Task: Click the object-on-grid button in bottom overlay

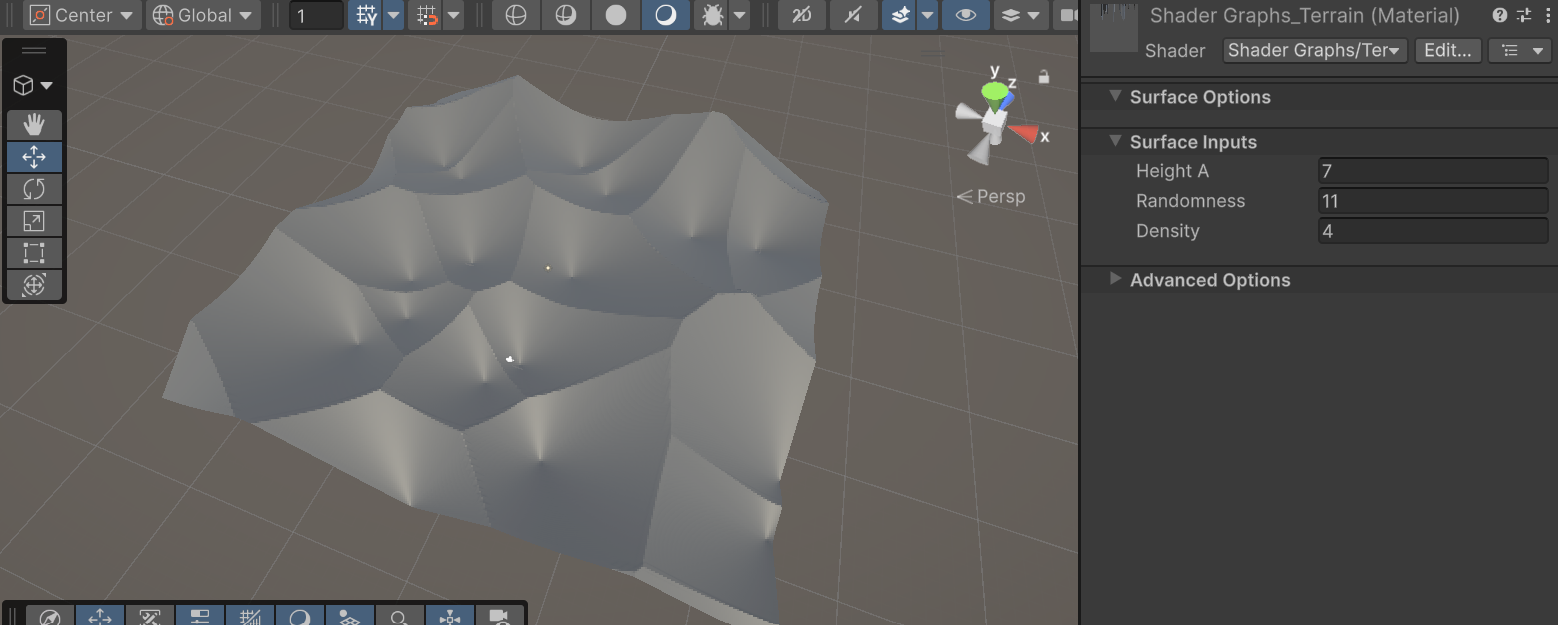Action: 350,616
